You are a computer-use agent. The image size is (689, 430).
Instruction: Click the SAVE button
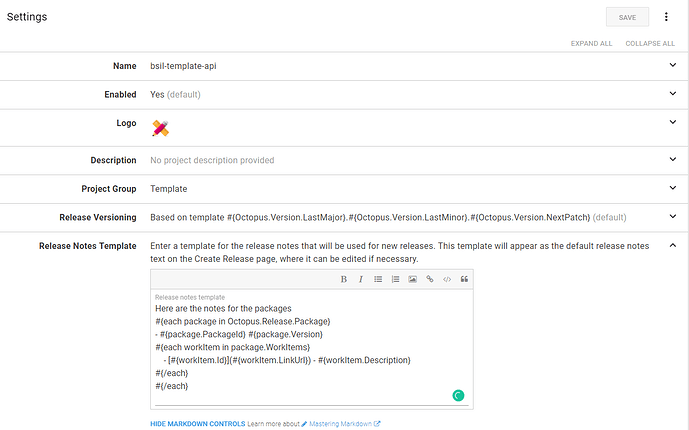pos(627,17)
